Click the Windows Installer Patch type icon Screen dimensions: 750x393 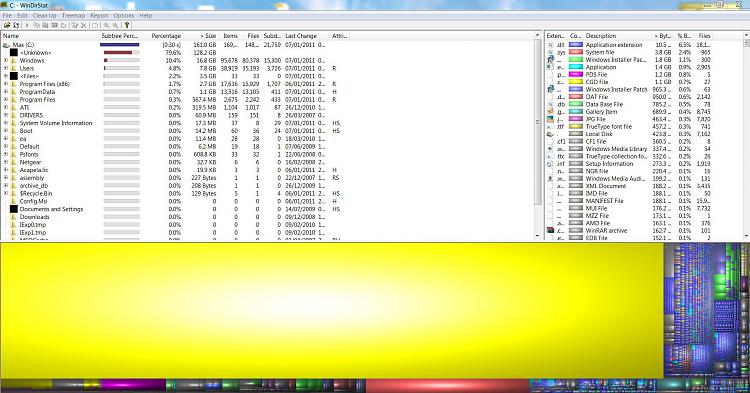(x=551, y=89)
